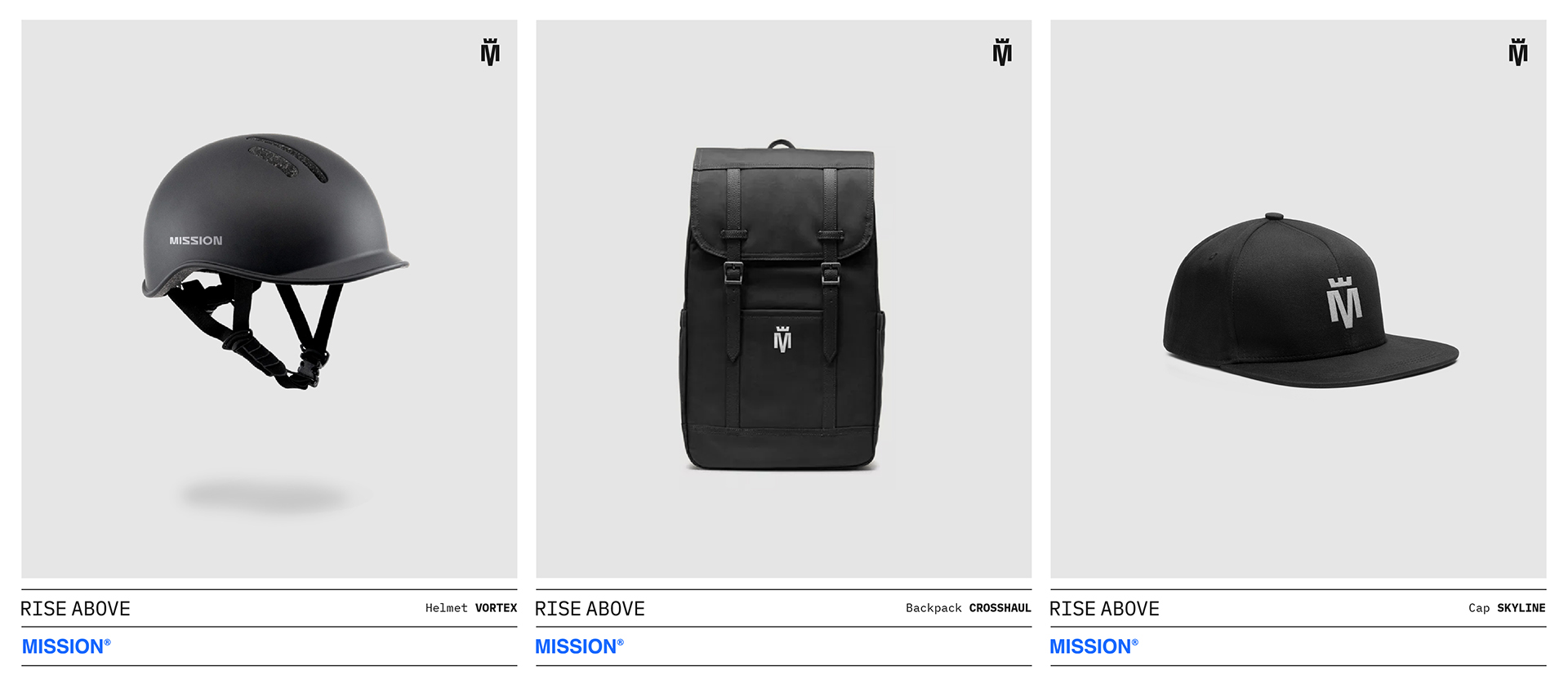Click the blue MISSION brand under the cap
This screenshot has width=1568, height=684.
pos(1094,646)
